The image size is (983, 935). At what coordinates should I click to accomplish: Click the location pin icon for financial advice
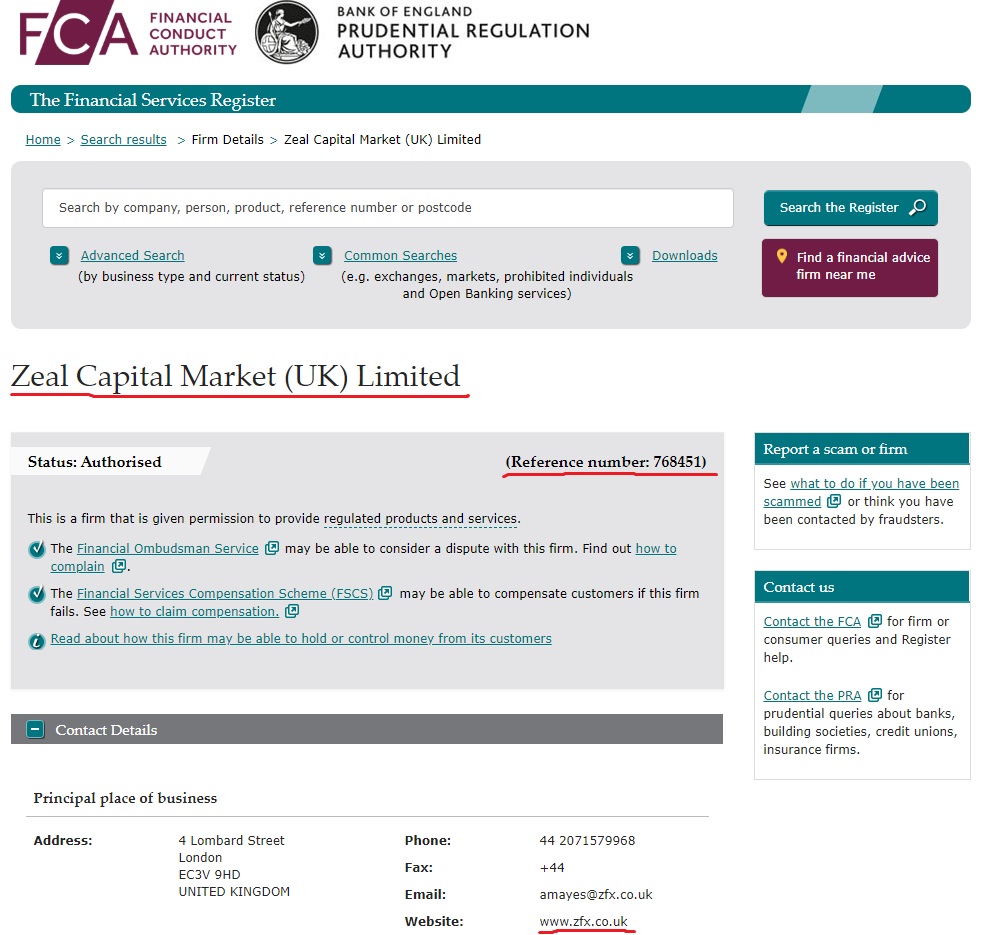(782, 256)
